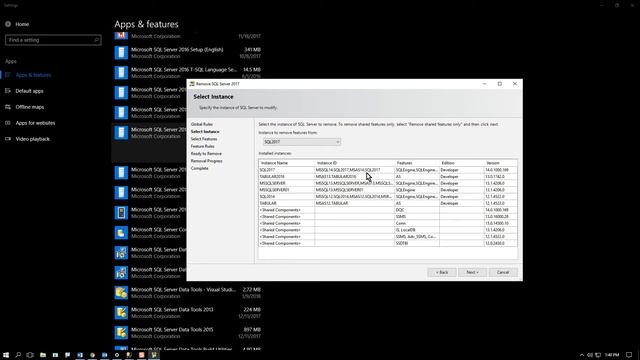The width and height of the screenshot is (640, 360).
Task: Click the Shared Components row with Conn feature
Action: tap(388, 223)
